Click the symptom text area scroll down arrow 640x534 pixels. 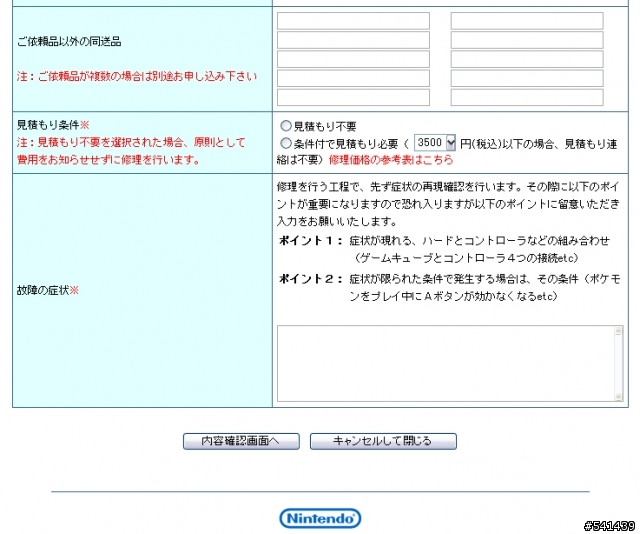point(619,396)
